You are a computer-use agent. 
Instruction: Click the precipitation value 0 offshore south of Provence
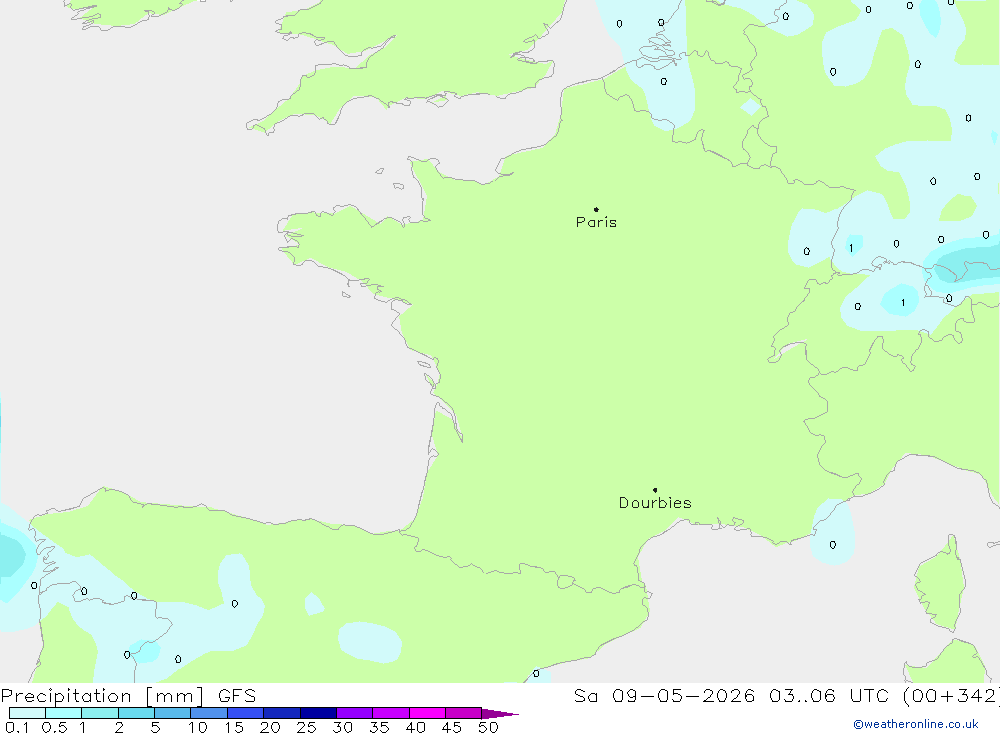pyautogui.click(x=833, y=545)
